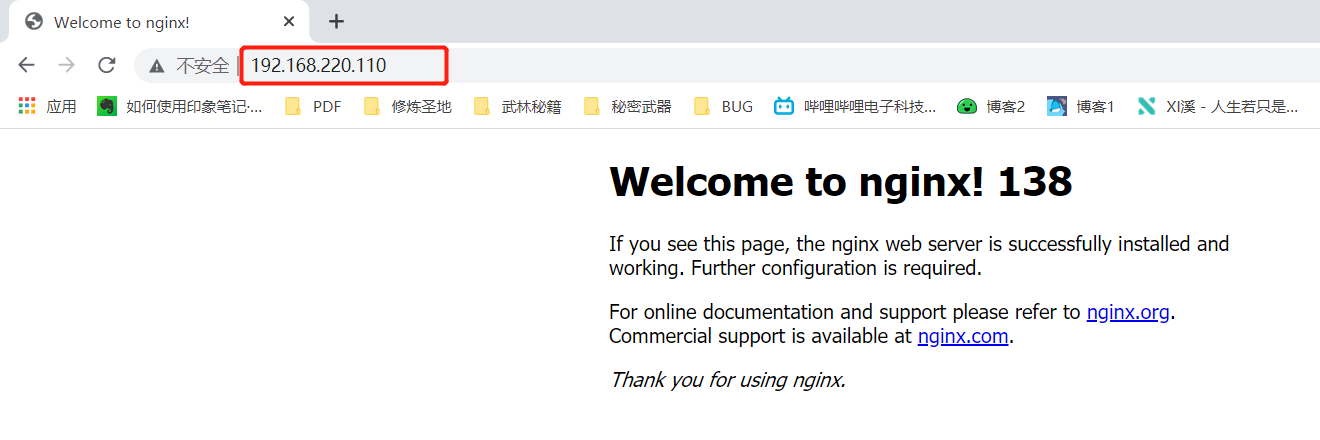
Task: Open the BUG bookmarks folder
Action: pos(723,106)
